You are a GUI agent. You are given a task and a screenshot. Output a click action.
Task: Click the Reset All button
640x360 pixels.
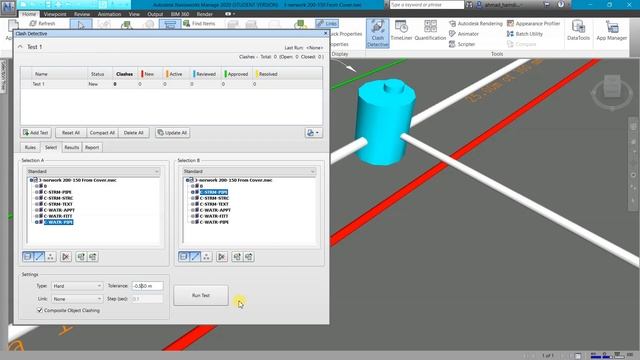[71, 133]
